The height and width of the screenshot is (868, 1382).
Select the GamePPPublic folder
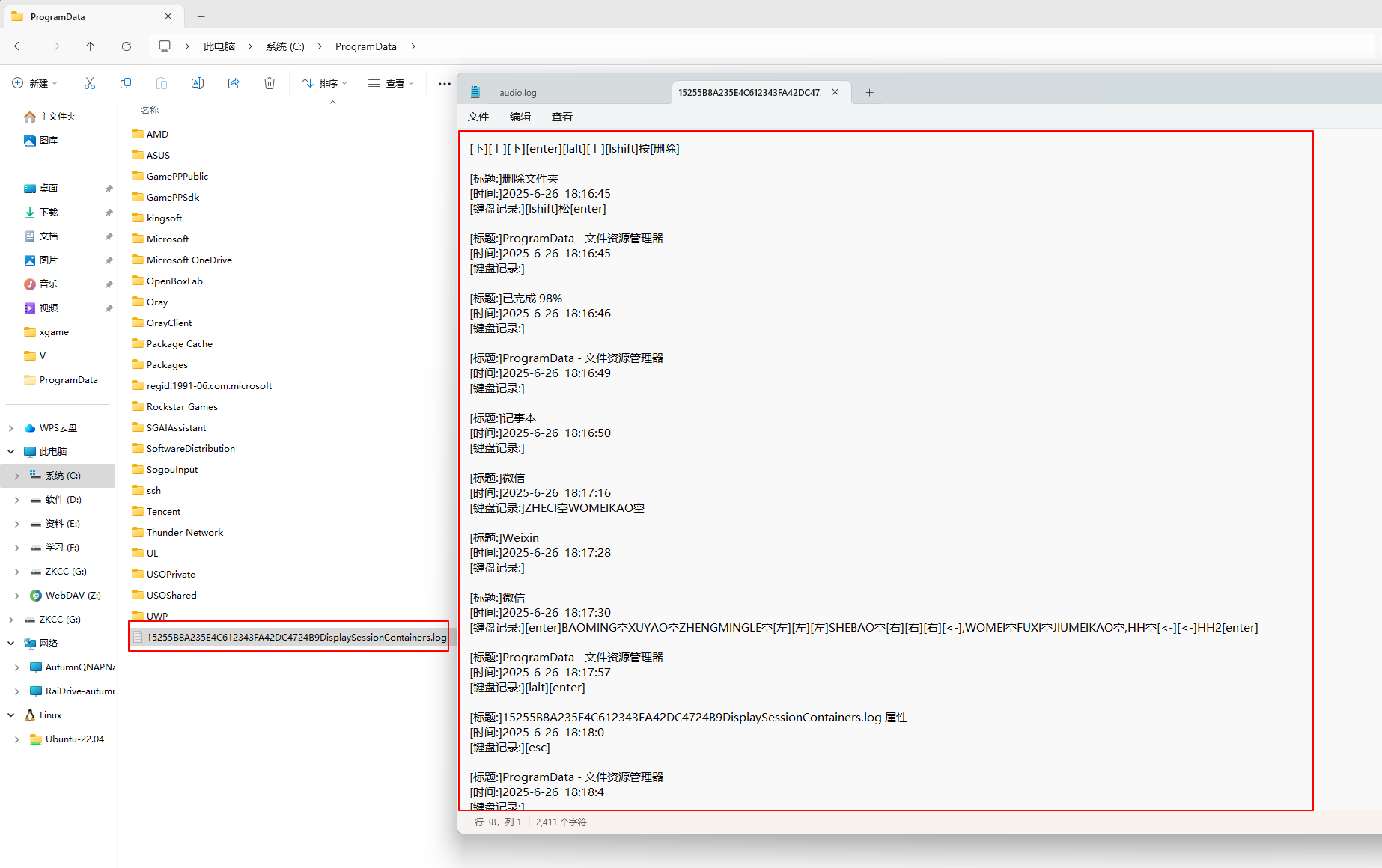click(x=170, y=177)
